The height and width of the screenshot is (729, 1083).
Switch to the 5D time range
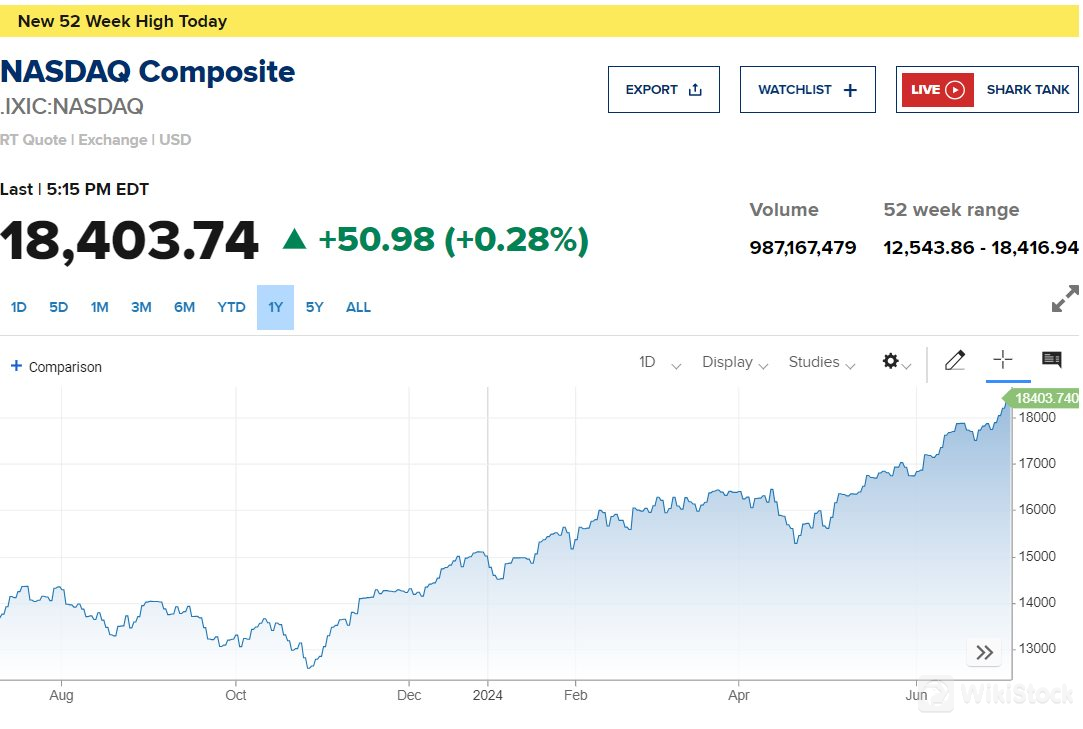click(x=59, y=307)
